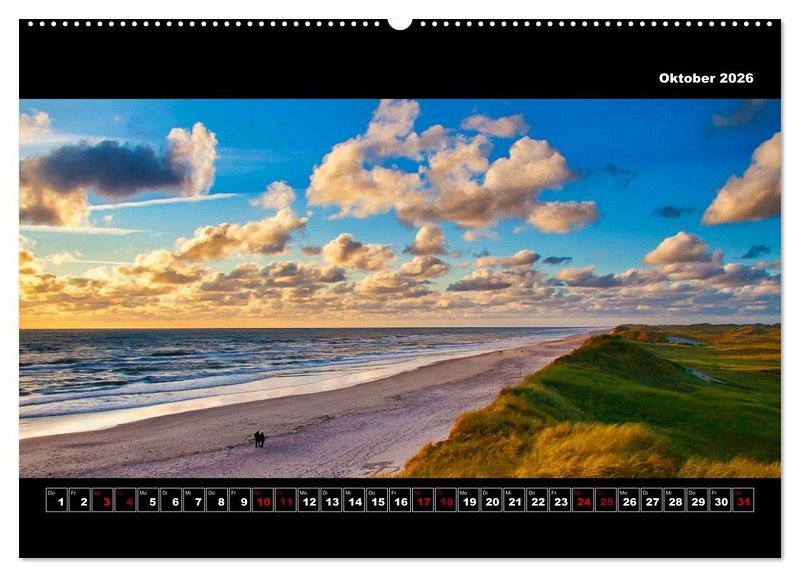Select day 6 in the calendar strip

click(171, 500)
